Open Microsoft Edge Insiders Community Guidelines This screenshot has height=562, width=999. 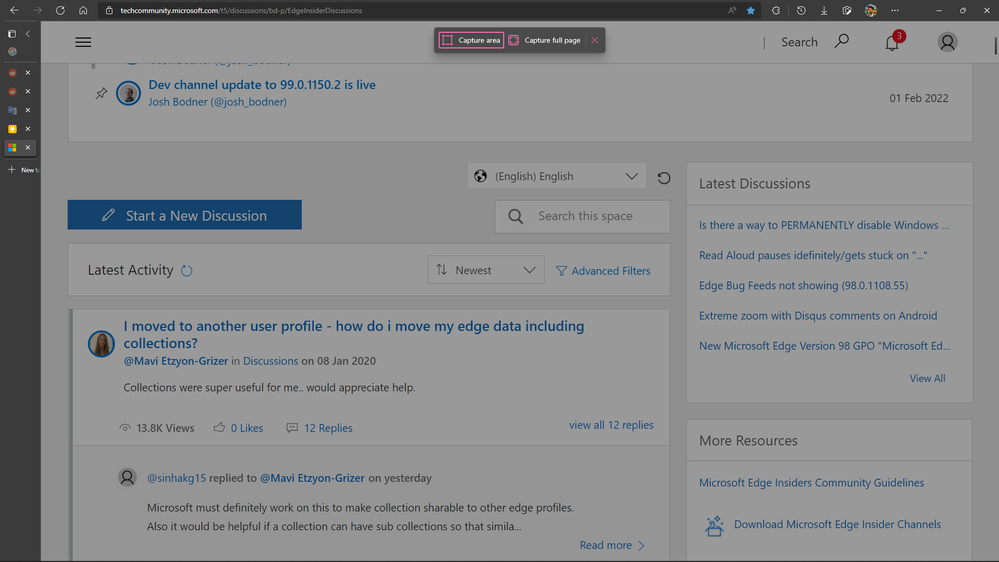(811, 483)
